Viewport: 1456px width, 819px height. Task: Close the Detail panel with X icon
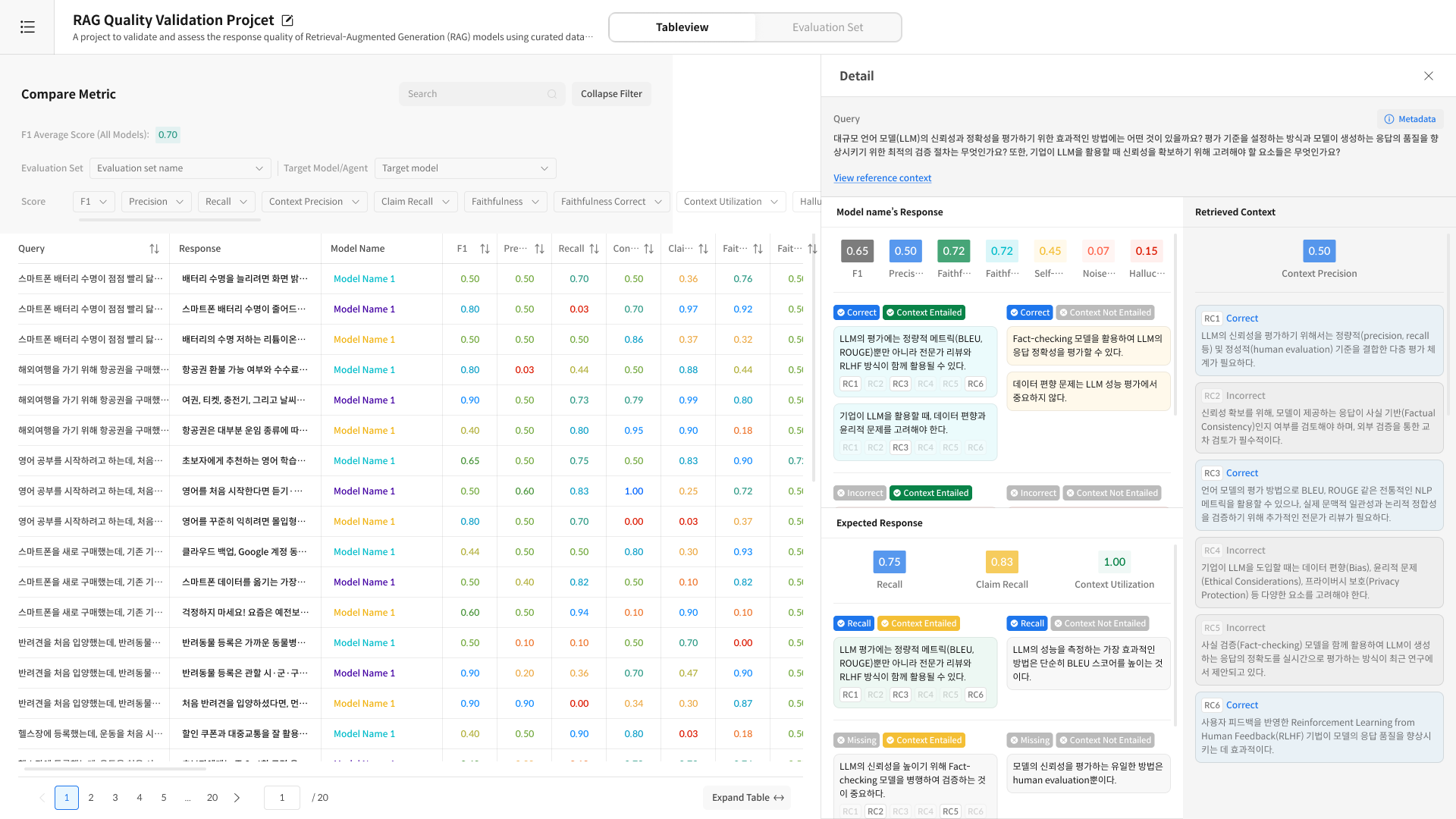(1429, 76)
